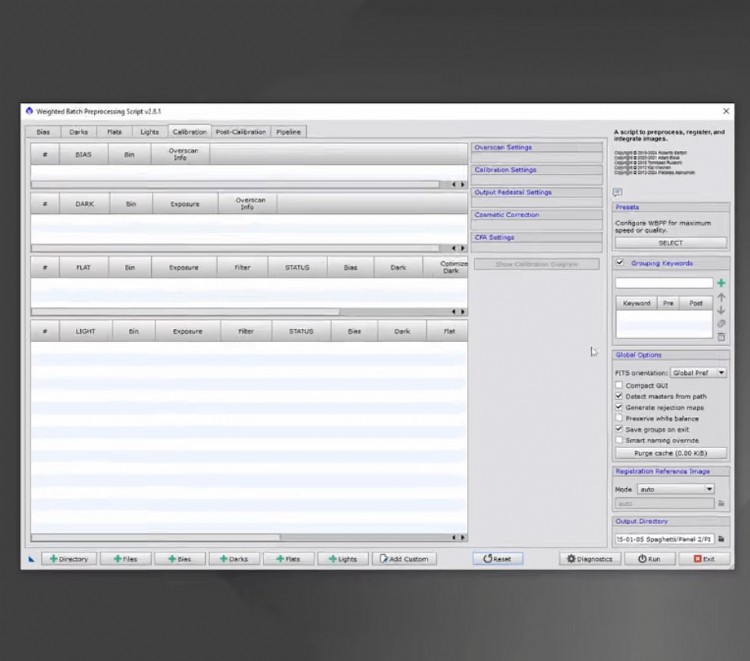Click the Run button
Screen dimensions: 750x661
click(650, 559)
